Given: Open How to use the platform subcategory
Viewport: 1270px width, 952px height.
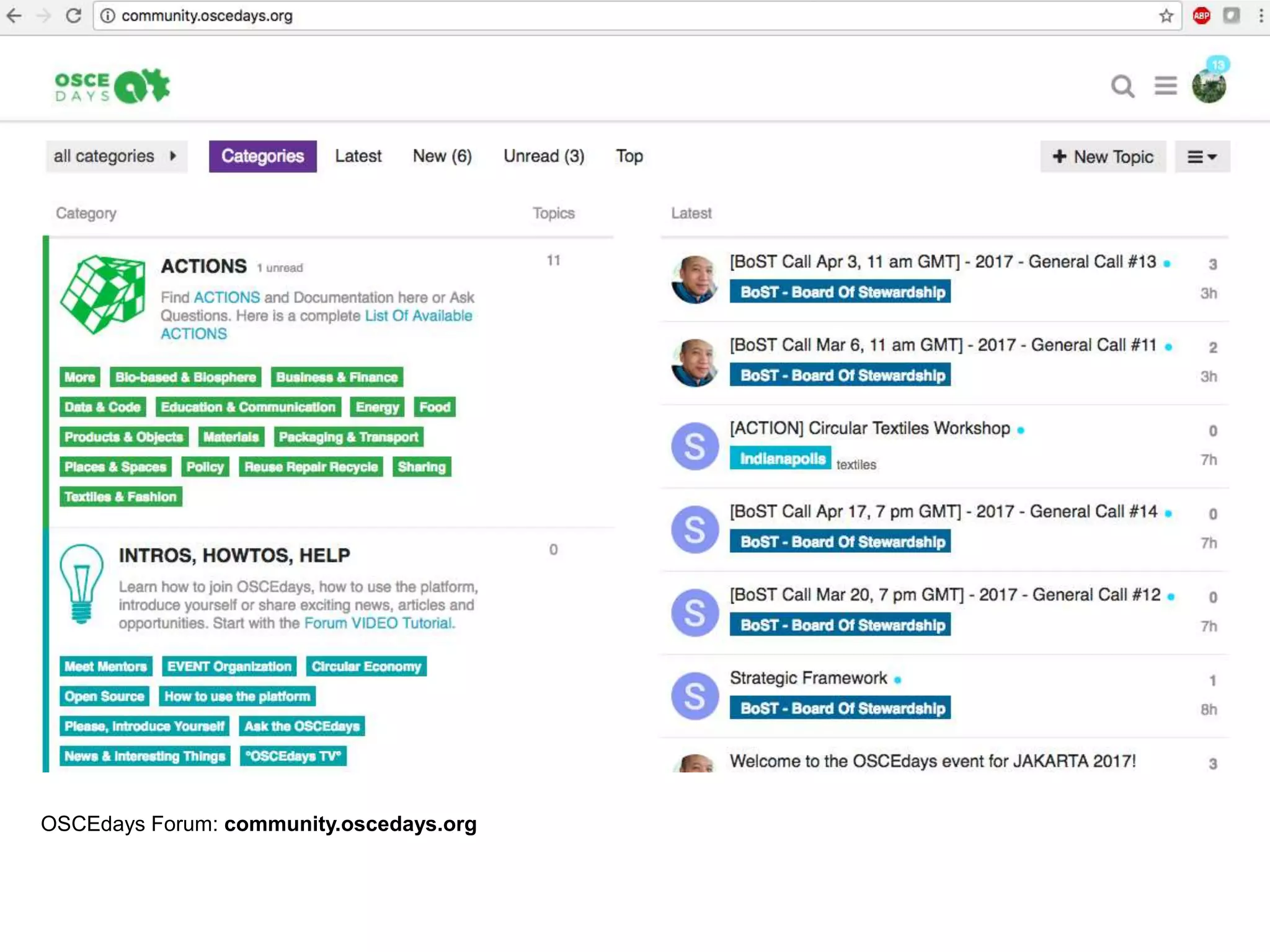Looking at the screenshot, I should click(x=238, y=696).
